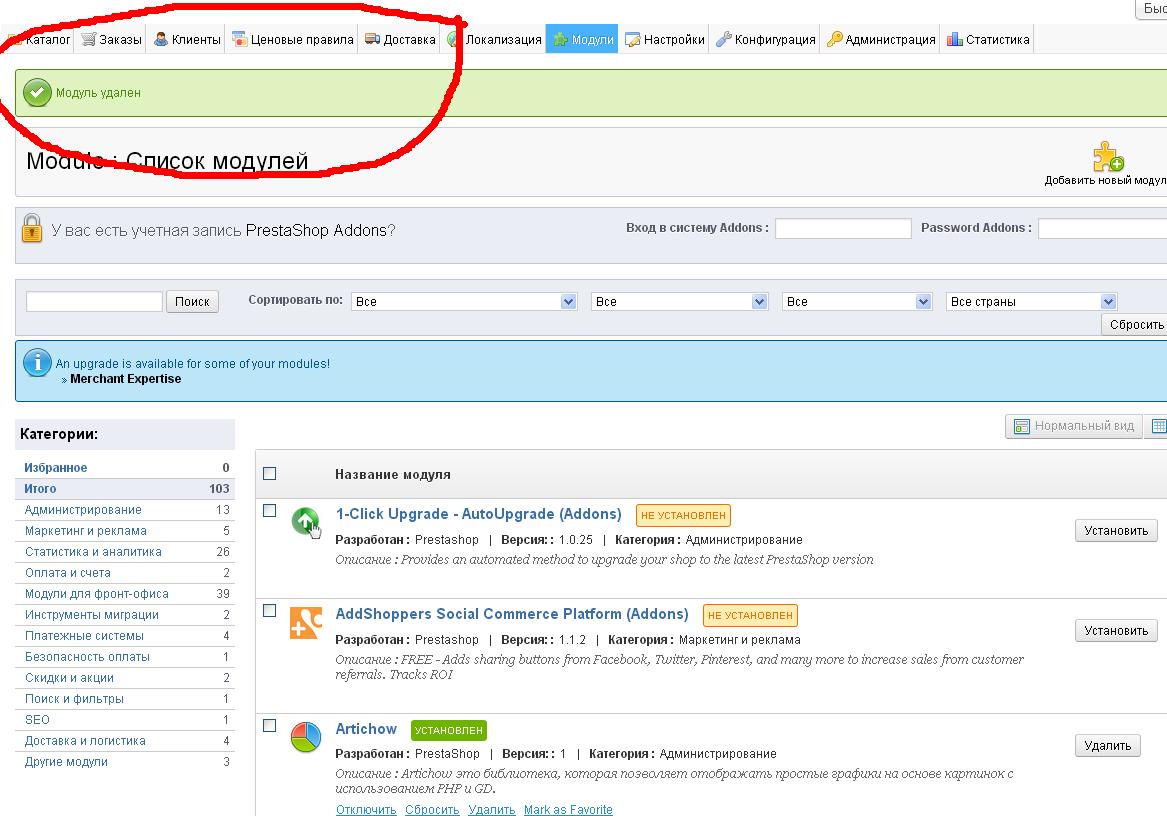The image size is (1167, 816).
Task: Click the green checkmark success icon
Action: (37, 93)
